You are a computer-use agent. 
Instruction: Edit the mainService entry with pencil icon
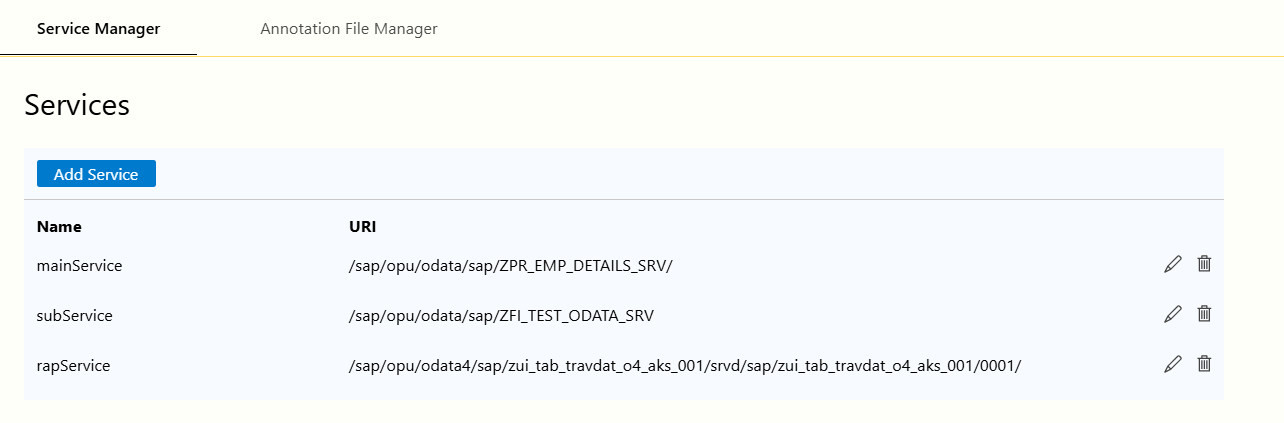(x=1173, y=264)
